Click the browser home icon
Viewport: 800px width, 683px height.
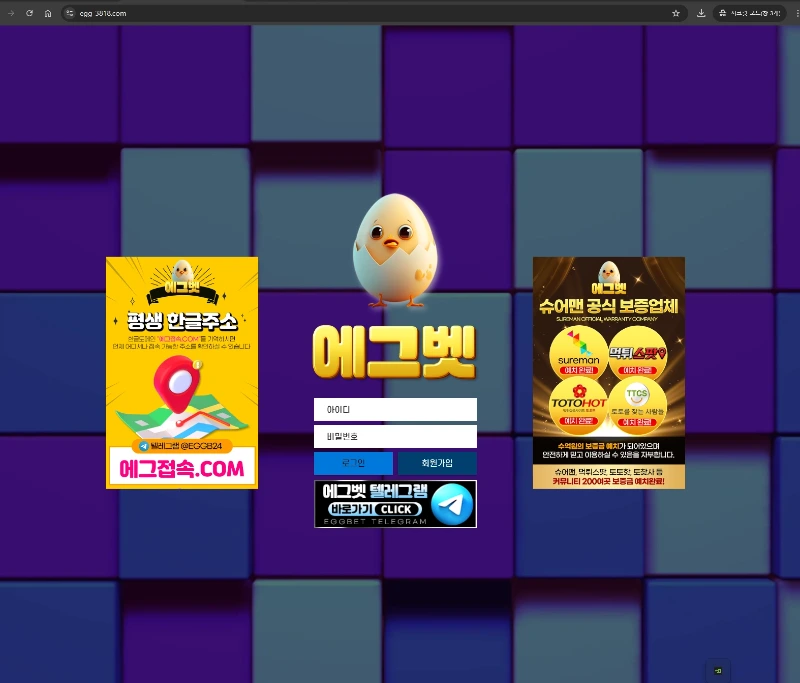click(x=48, y=13)
